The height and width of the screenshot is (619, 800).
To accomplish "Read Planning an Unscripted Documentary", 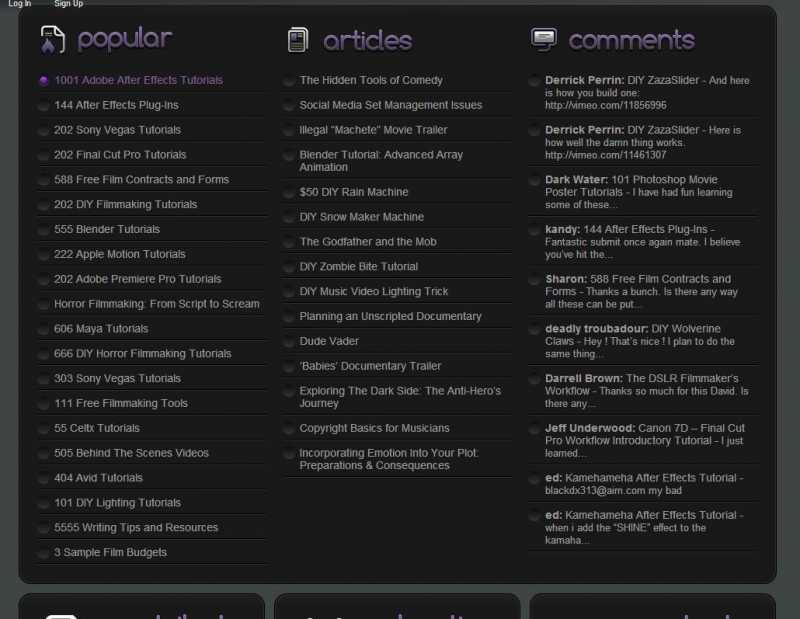I will (x=390, y=317).
